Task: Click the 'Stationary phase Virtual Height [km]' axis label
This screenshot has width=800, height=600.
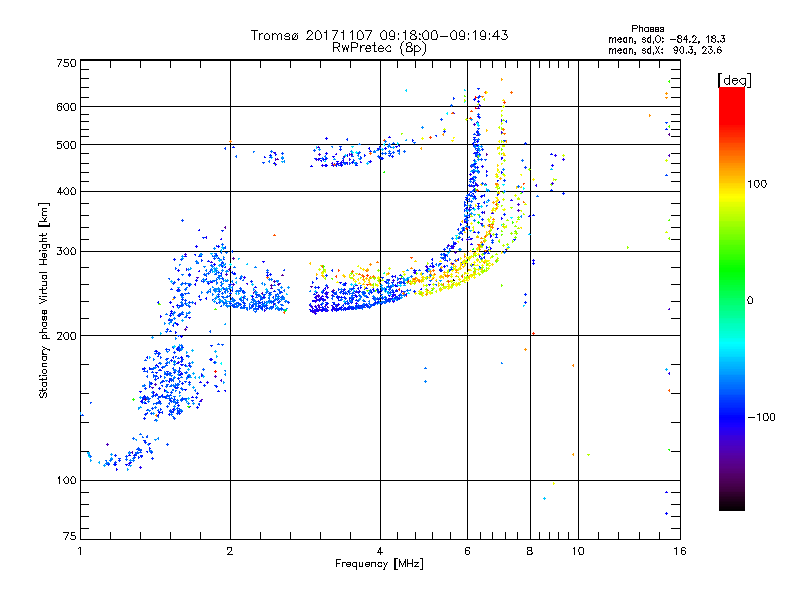Action: click(44, 300)
